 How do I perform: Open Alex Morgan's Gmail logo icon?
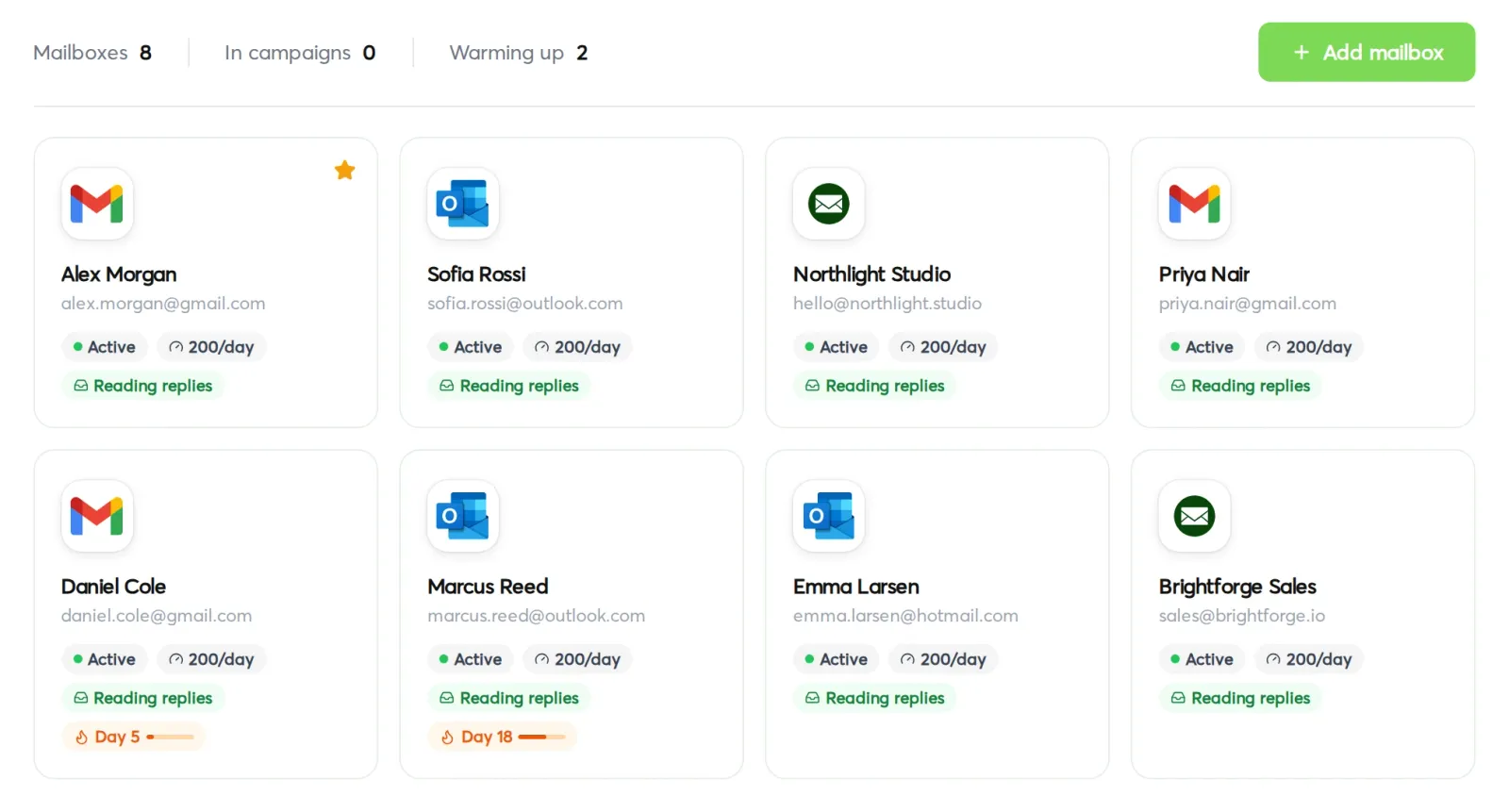pyautogui.click(x=97, y=204)
